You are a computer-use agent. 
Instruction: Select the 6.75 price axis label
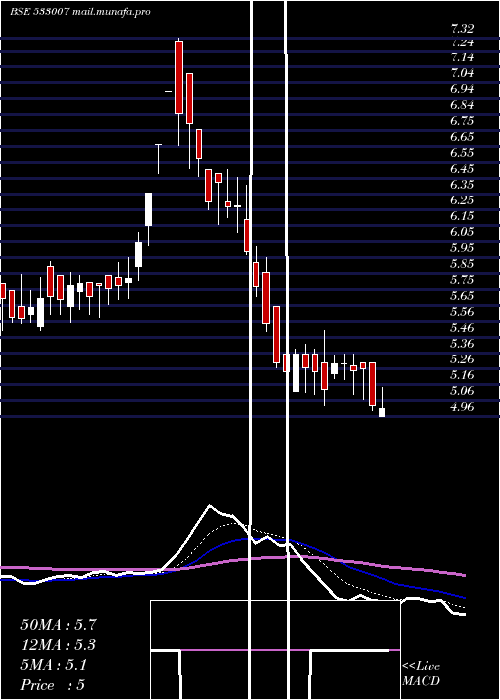click(462, 121)
